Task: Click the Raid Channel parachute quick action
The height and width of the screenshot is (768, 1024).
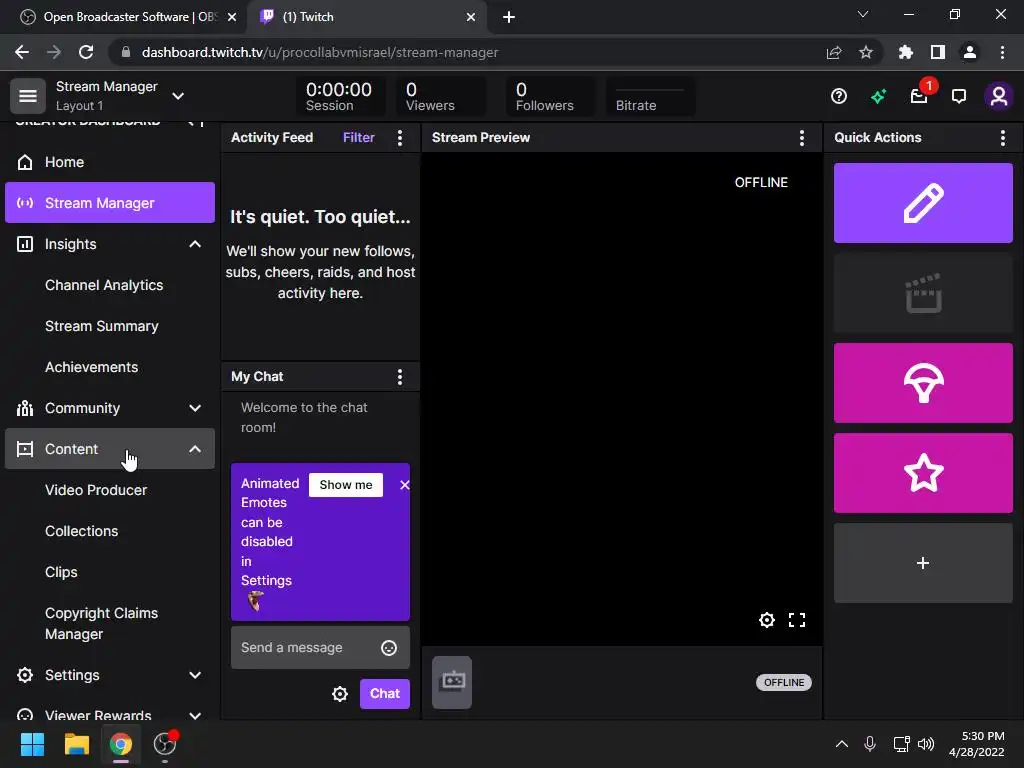Action: click(x=923, y=383)
